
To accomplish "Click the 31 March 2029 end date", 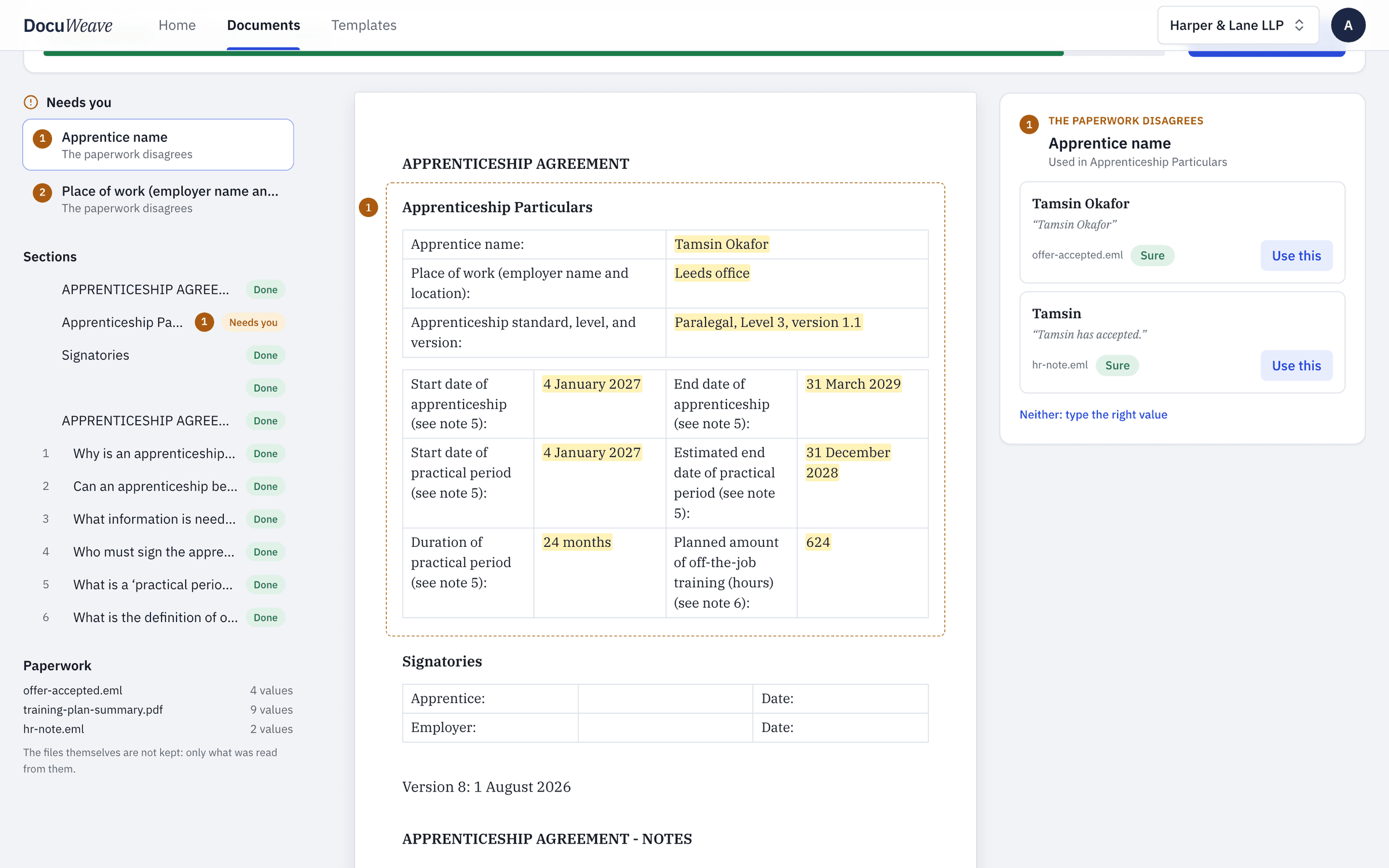I will (853, 384).
